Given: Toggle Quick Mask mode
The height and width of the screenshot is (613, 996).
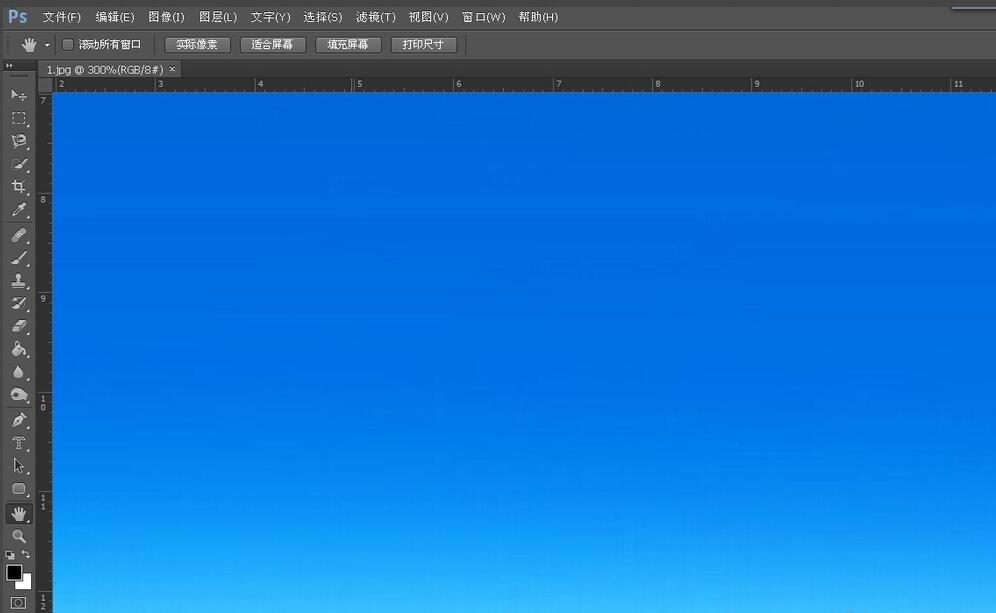Looking at the screenshot, I should coord(18,603).
